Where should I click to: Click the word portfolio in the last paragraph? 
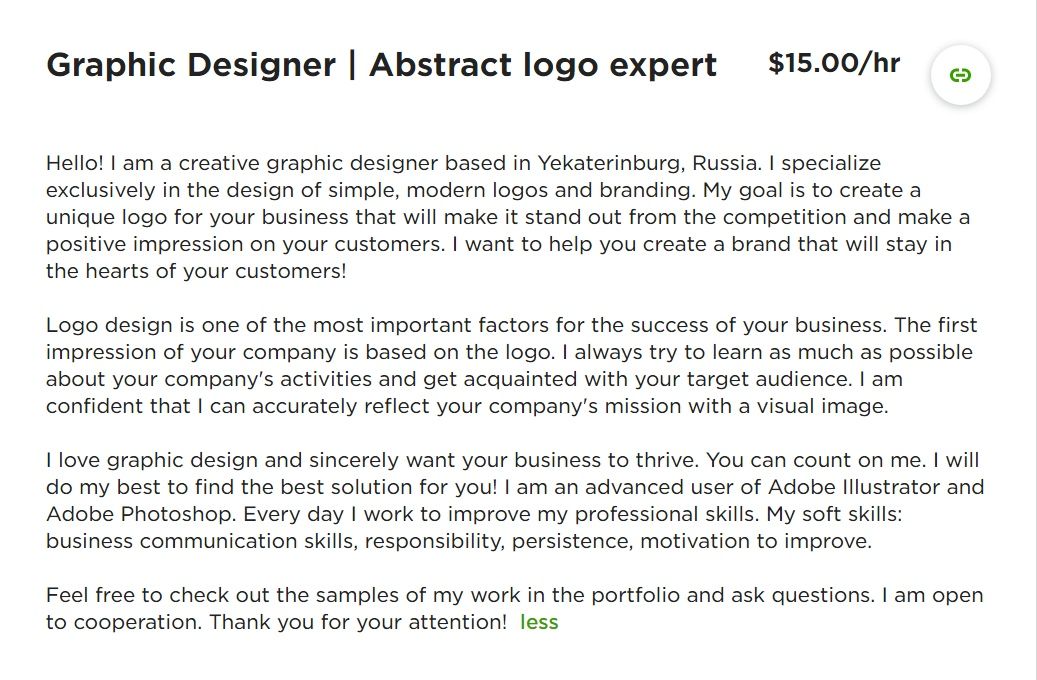pyautogui.click(x=635, y=595)
